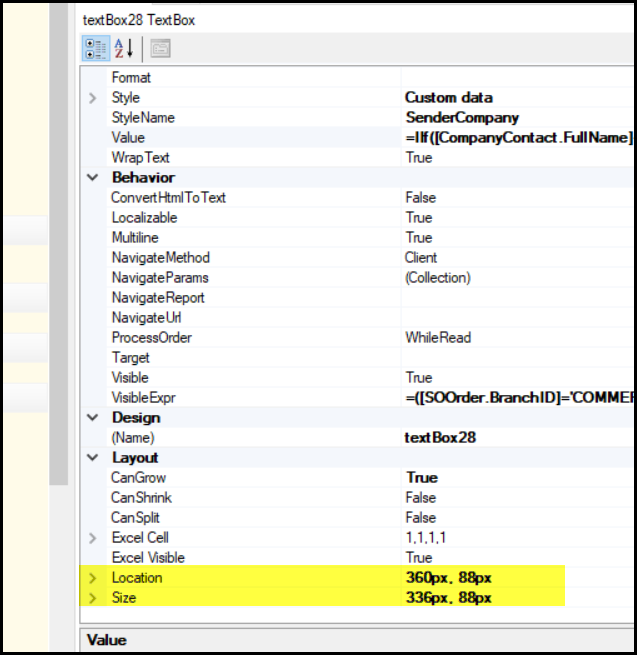Click the Alphabetical sort icon

pos(124,48)
